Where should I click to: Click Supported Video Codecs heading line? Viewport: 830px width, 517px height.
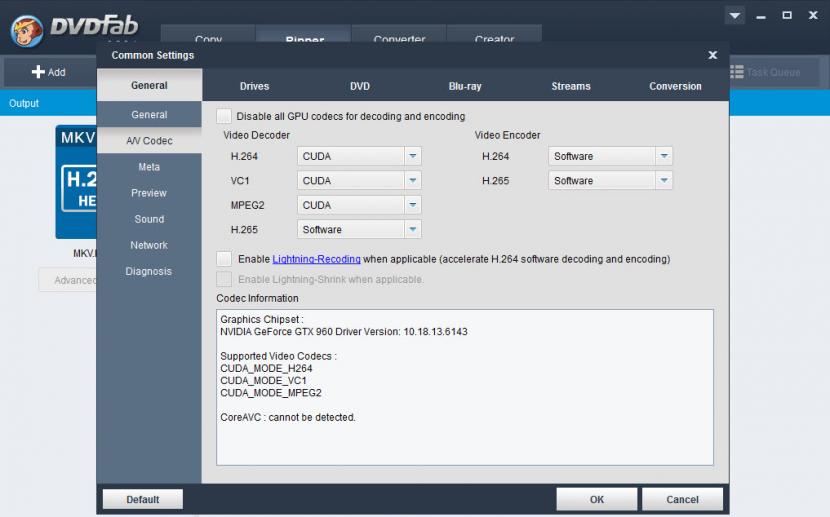pos(278,356)
